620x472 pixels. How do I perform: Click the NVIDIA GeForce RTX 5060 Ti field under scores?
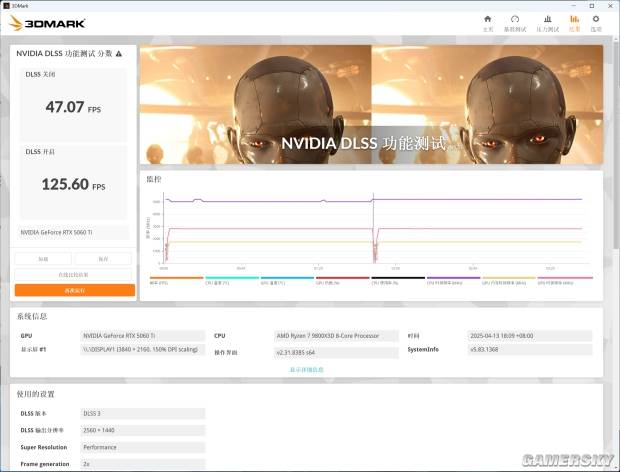[73, 232]
